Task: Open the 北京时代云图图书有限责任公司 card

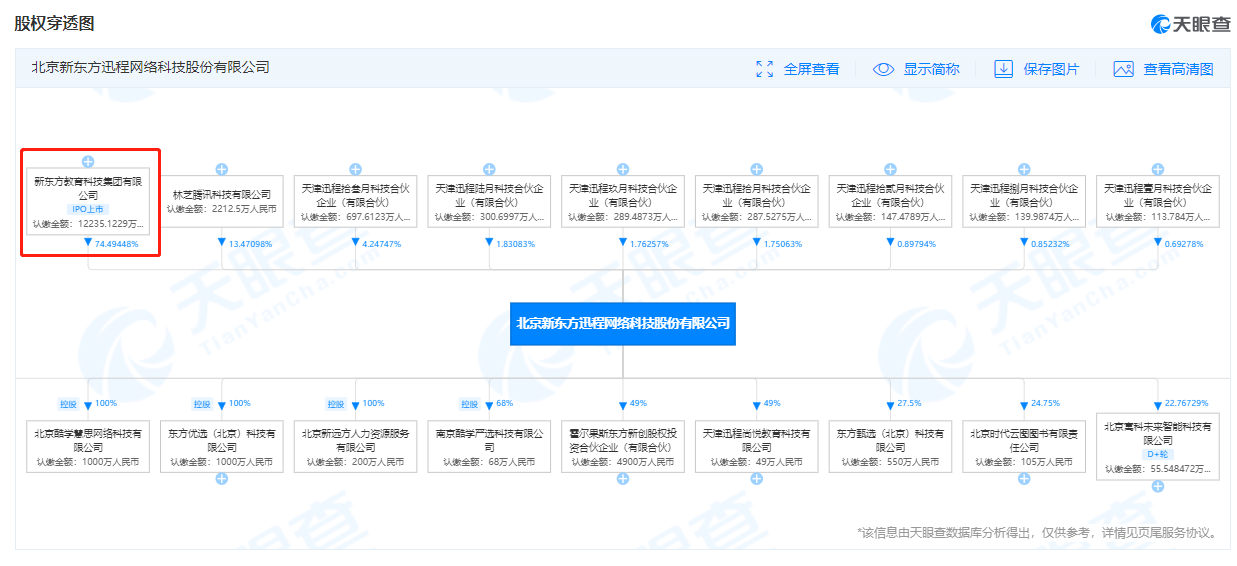Action: (x=1023, y=447)
